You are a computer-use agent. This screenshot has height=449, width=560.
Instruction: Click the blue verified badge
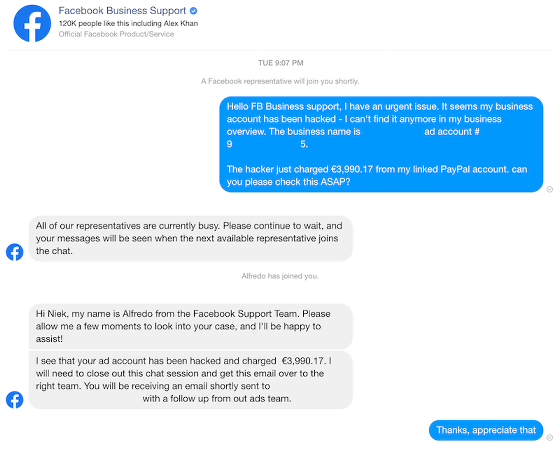coord(193,11)
